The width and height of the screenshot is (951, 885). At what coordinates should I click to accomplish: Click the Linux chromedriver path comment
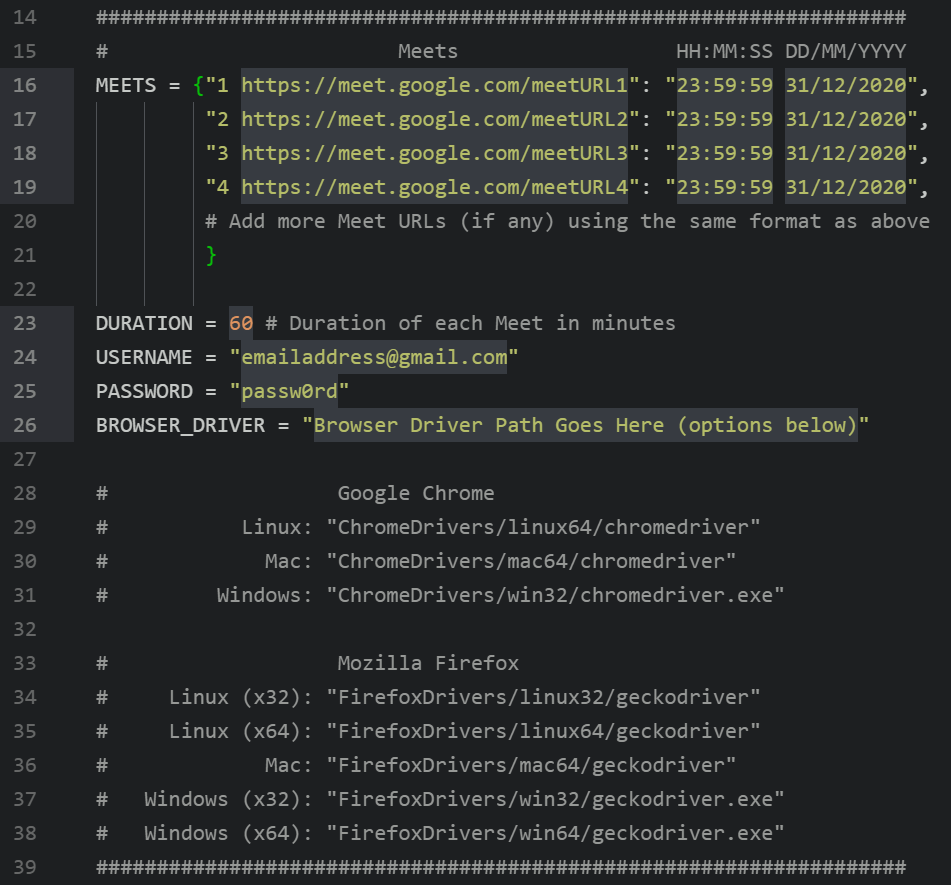click(548, 528)
